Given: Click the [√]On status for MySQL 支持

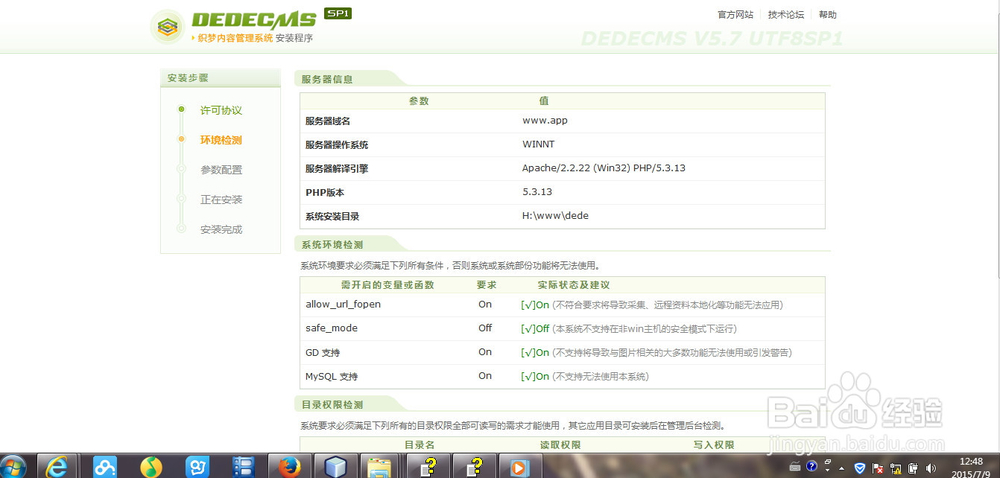Looking at the screenshot, I should pyautogui.click(x=534, y=377).
